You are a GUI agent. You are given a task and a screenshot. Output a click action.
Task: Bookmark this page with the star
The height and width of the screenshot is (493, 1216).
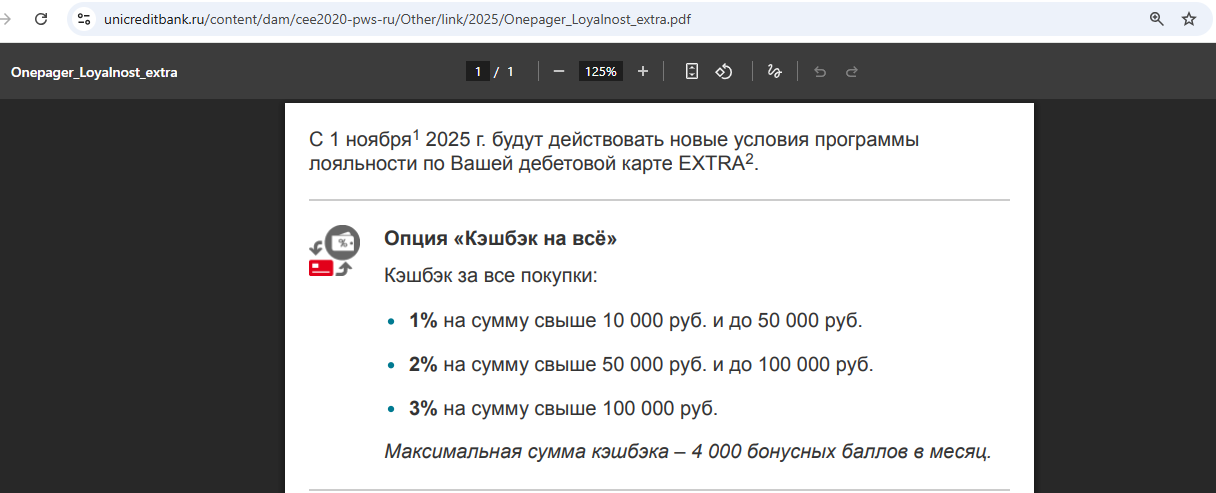[1189, 19]
